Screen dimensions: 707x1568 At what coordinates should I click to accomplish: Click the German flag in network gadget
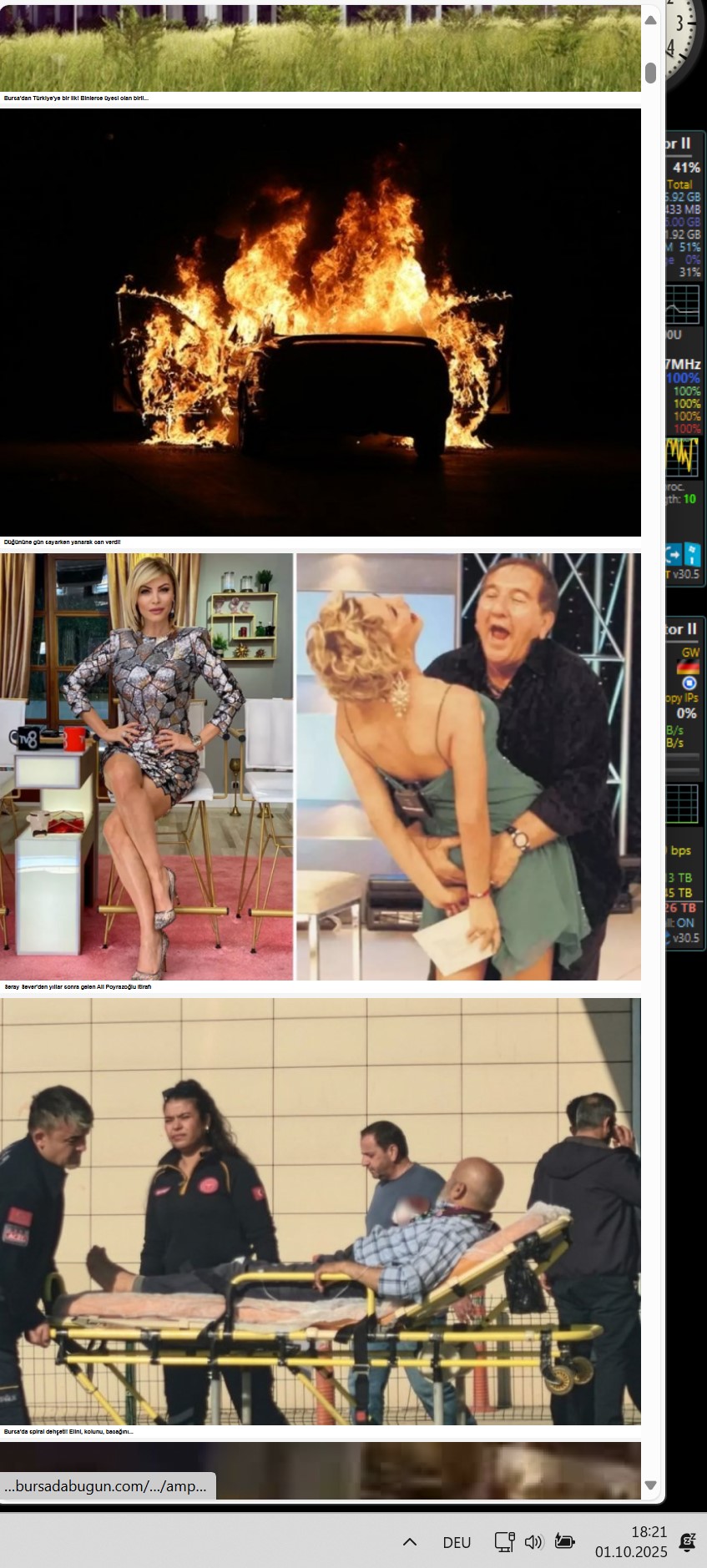point(689,668)
